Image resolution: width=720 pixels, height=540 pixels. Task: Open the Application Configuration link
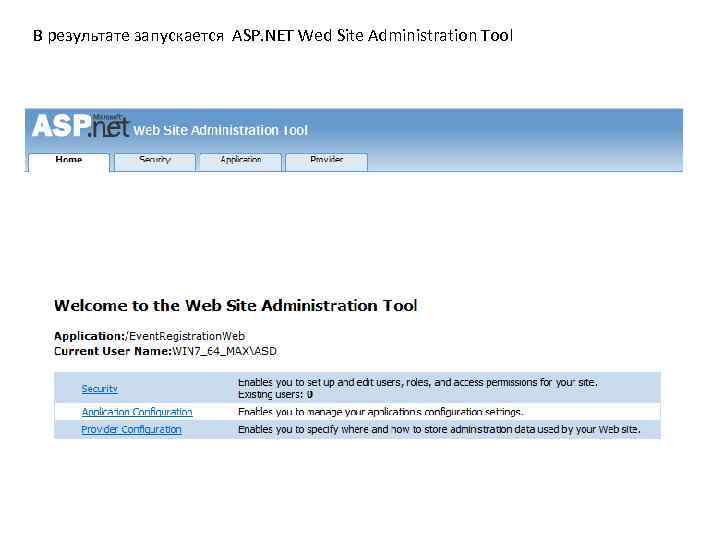point(137,411)
